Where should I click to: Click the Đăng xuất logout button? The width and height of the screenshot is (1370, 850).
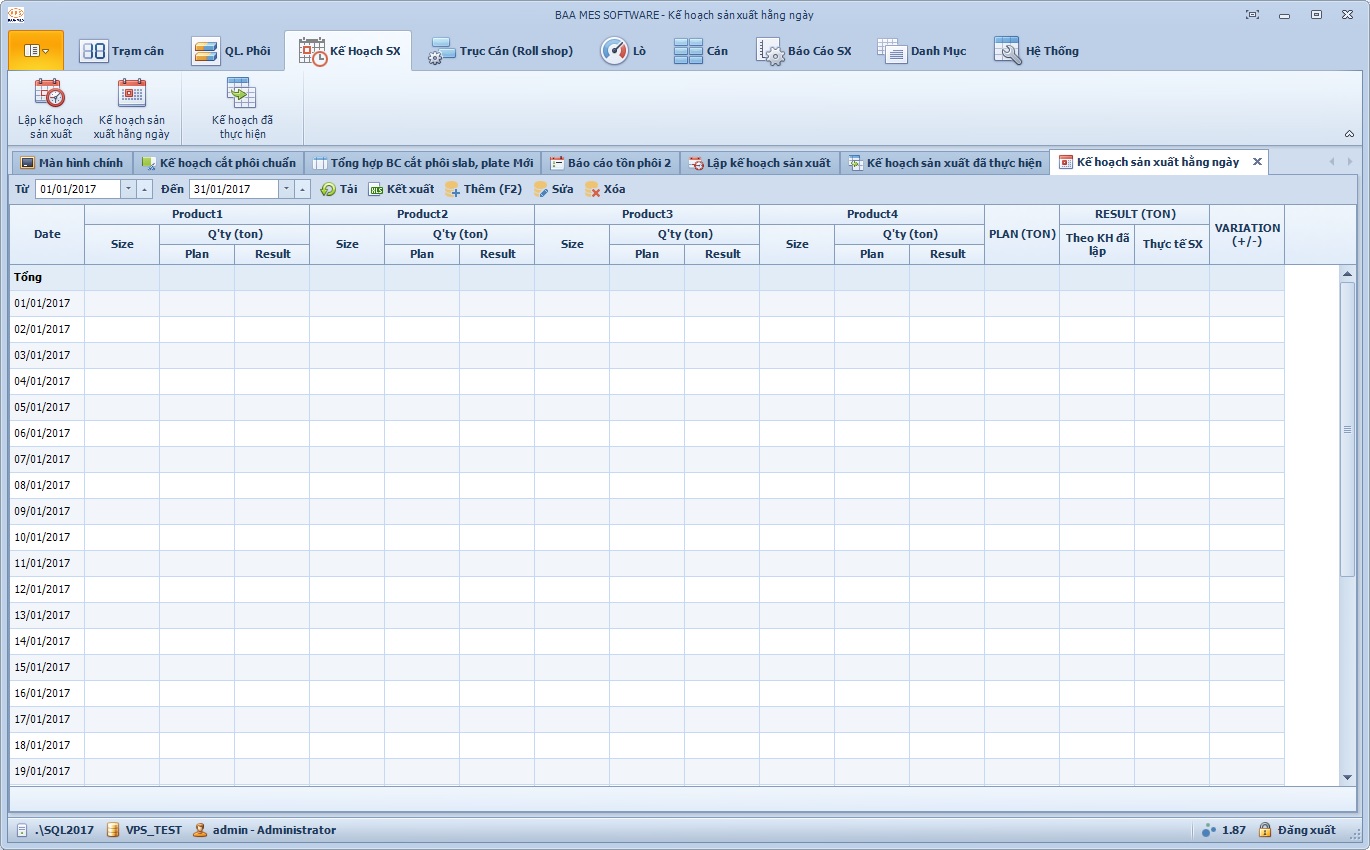coord(1297,830)
